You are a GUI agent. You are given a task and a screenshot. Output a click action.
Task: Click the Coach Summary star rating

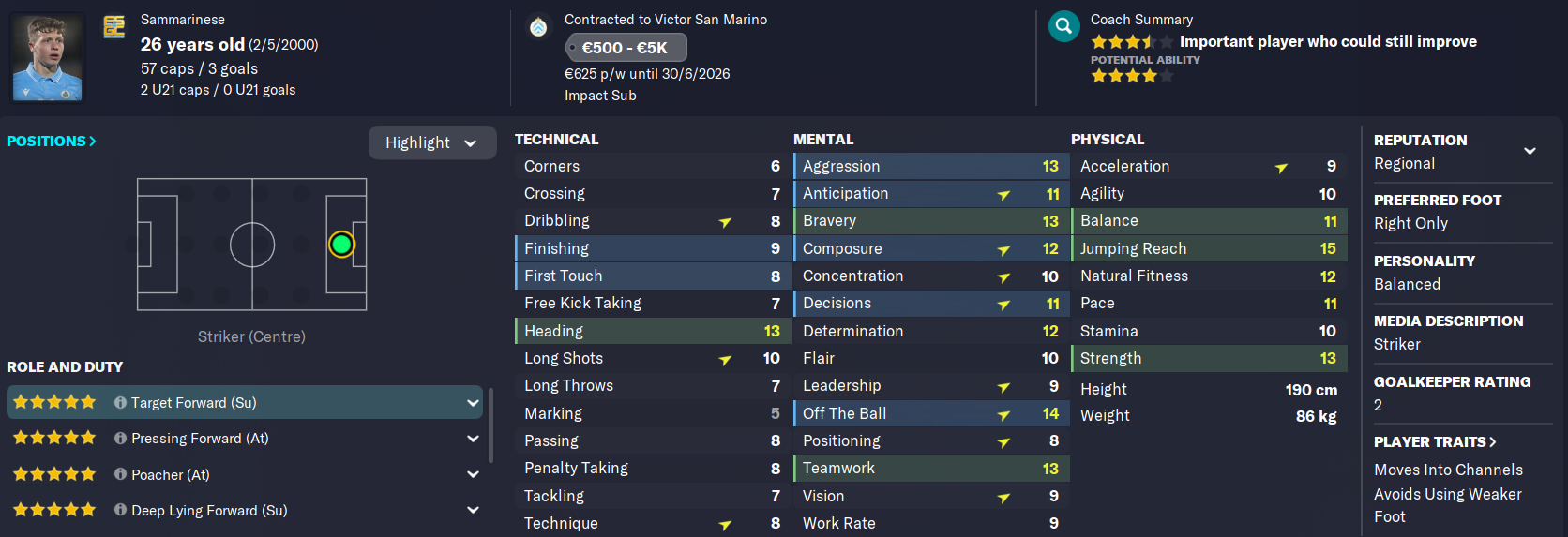tap(1131, 41)
